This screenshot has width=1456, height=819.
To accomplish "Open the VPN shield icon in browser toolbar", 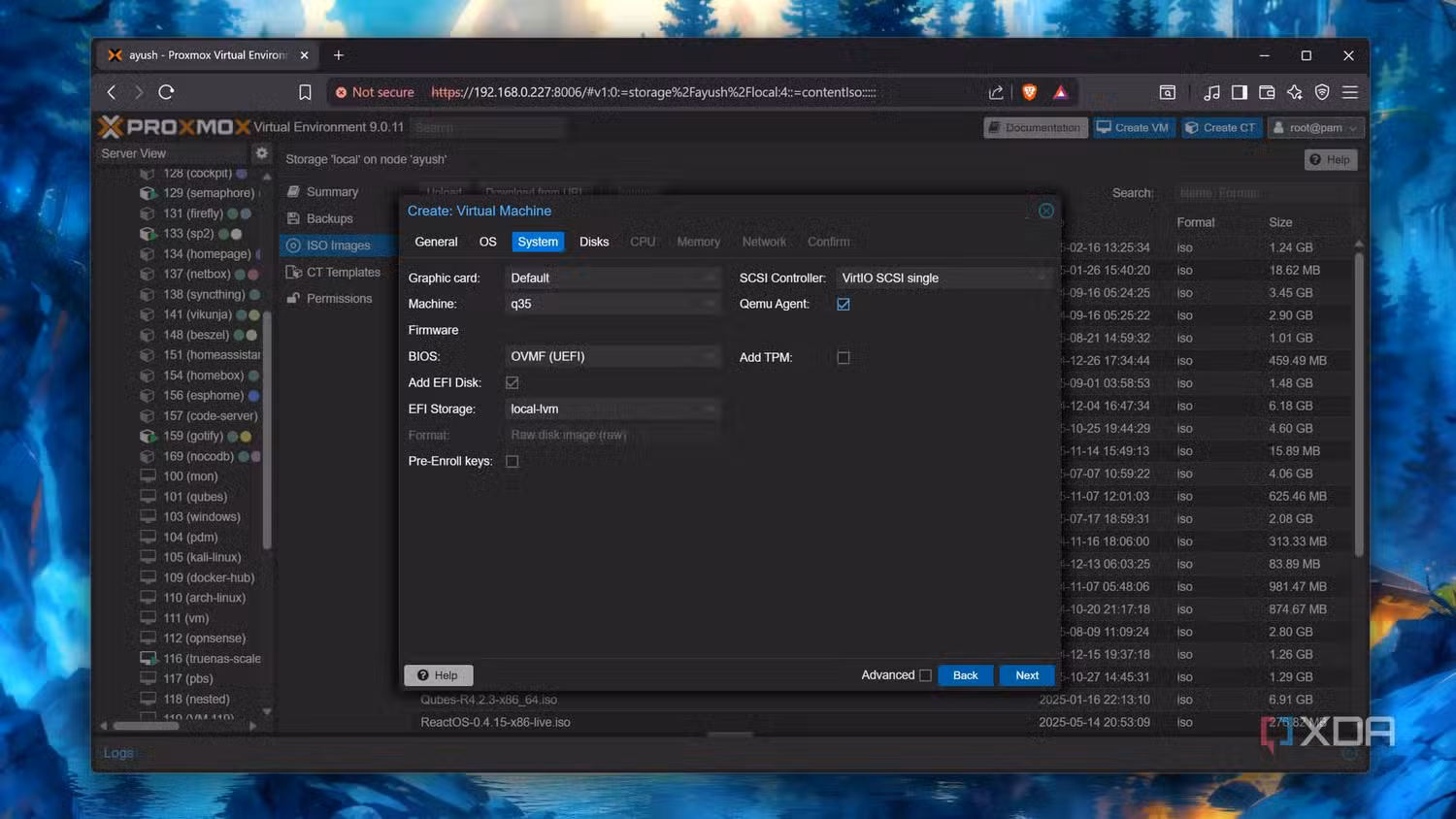I will (x=1322, y=92).
